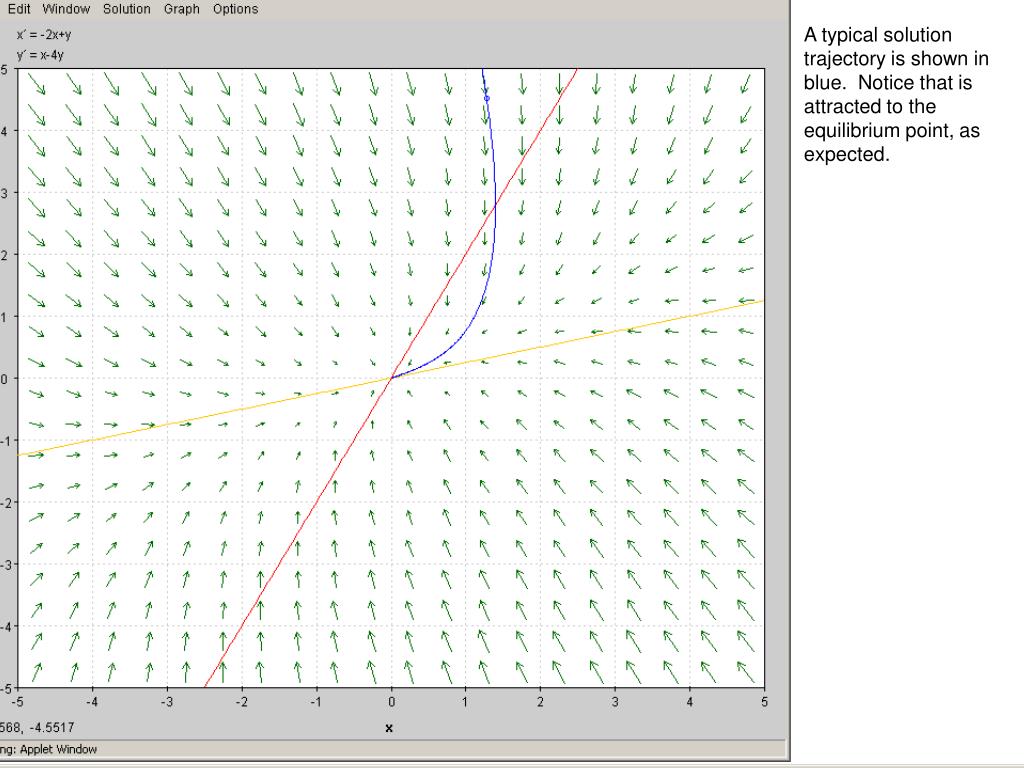
Task: Click the x-axis tick label 5
Action: [x=764, y=702]
